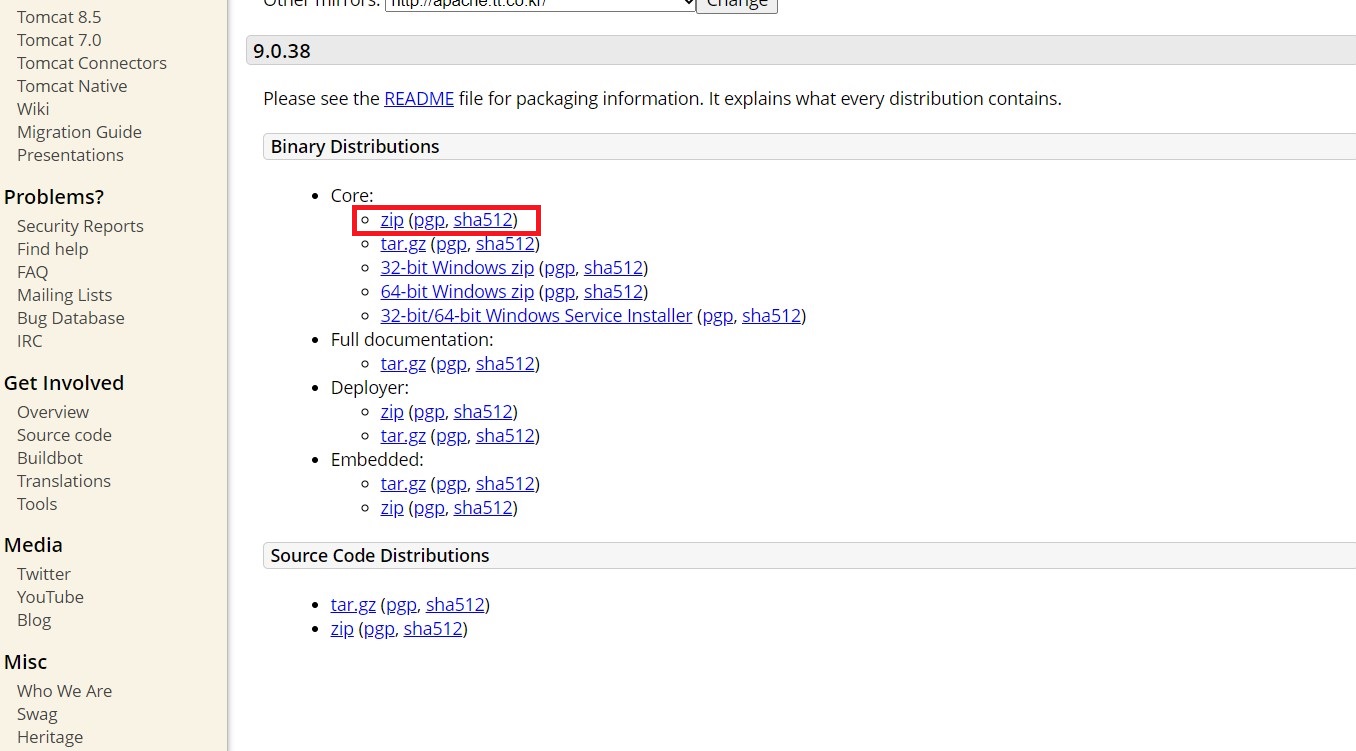Viewport: 1356px width, 751px height.
Task: Open Presentations in the sidebar
Action: click(70, 155)
